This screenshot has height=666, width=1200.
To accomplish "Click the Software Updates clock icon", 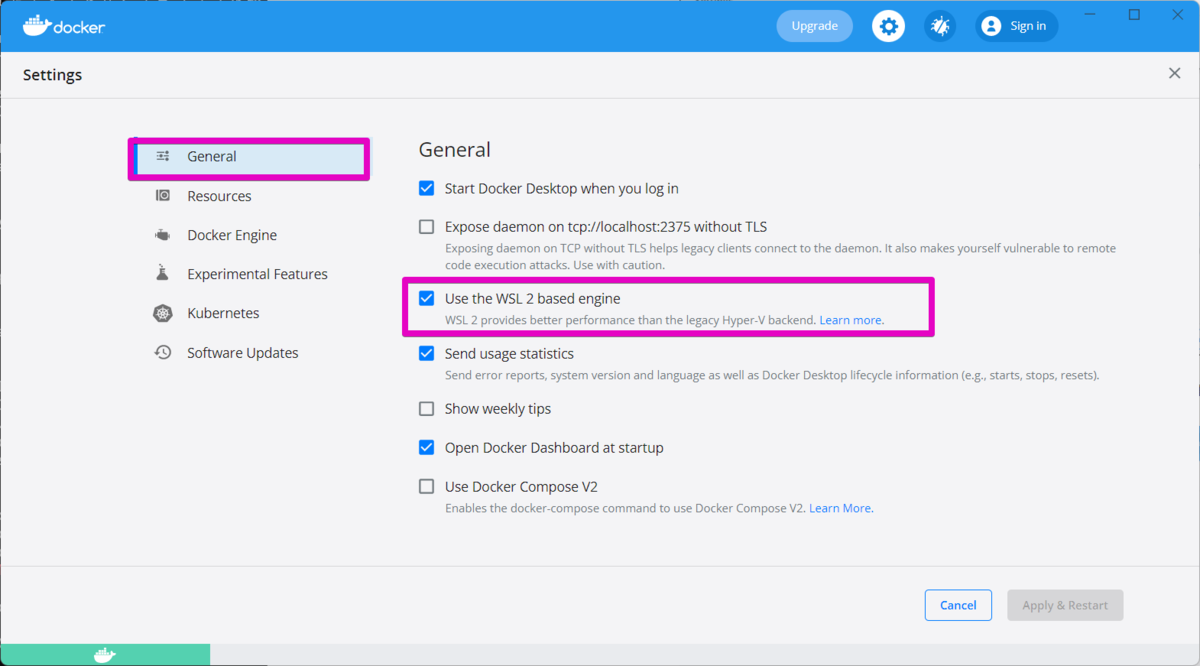I will coord(163,352).
